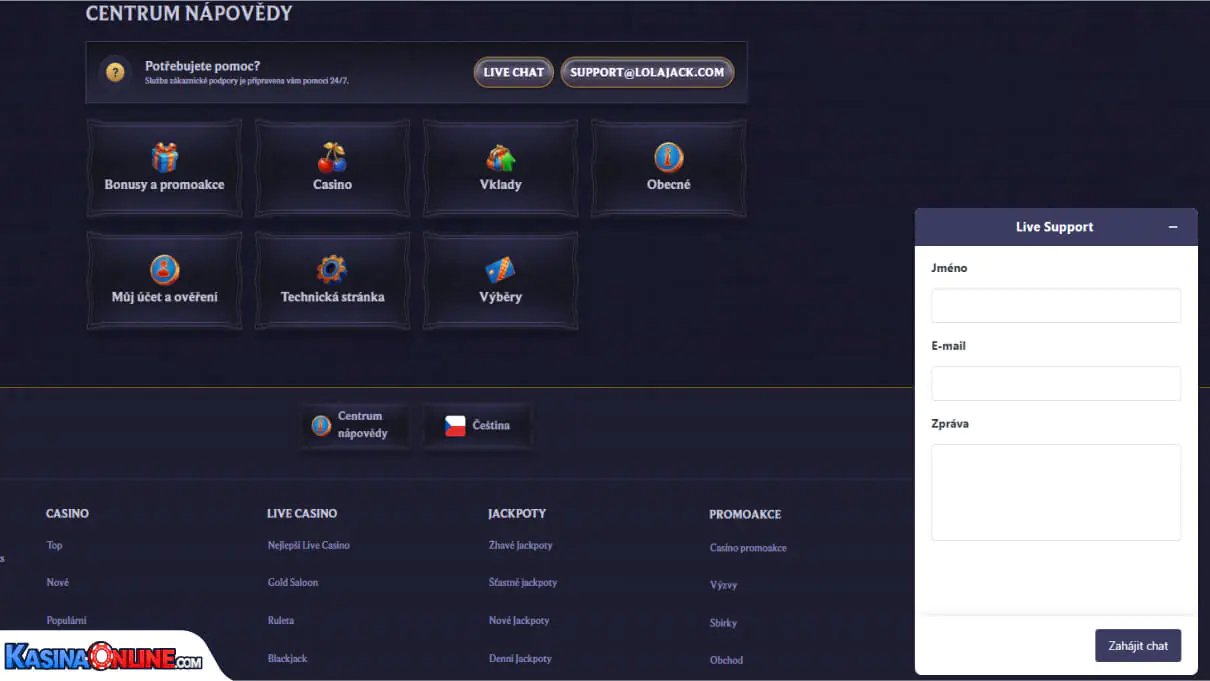This screenshot has width=1210, height=681.
Task: Start chat with Zahájit chat button
Action: coord(1138,646)
